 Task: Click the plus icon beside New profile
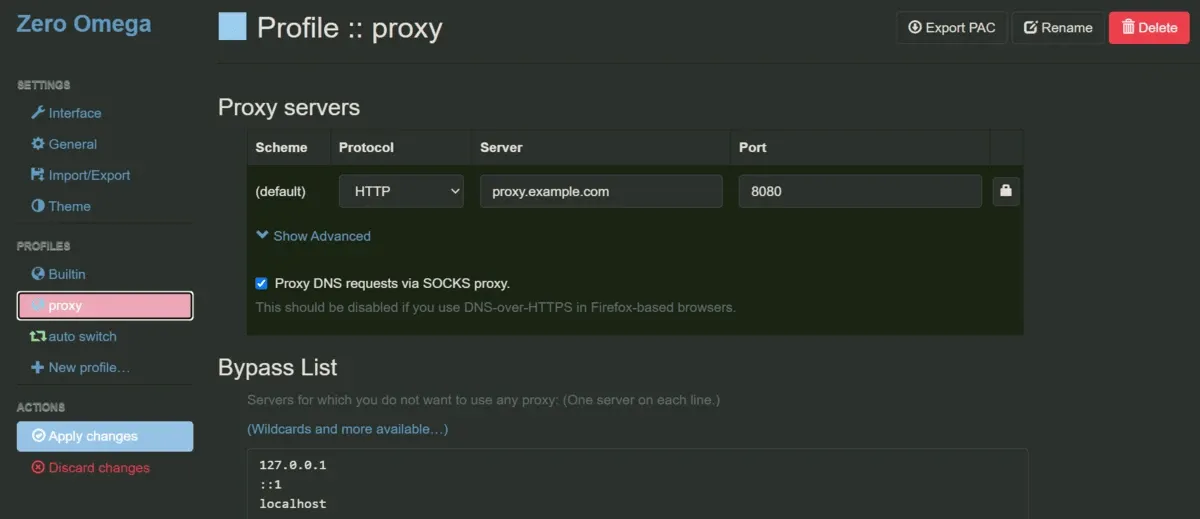(x=38, y=367)
